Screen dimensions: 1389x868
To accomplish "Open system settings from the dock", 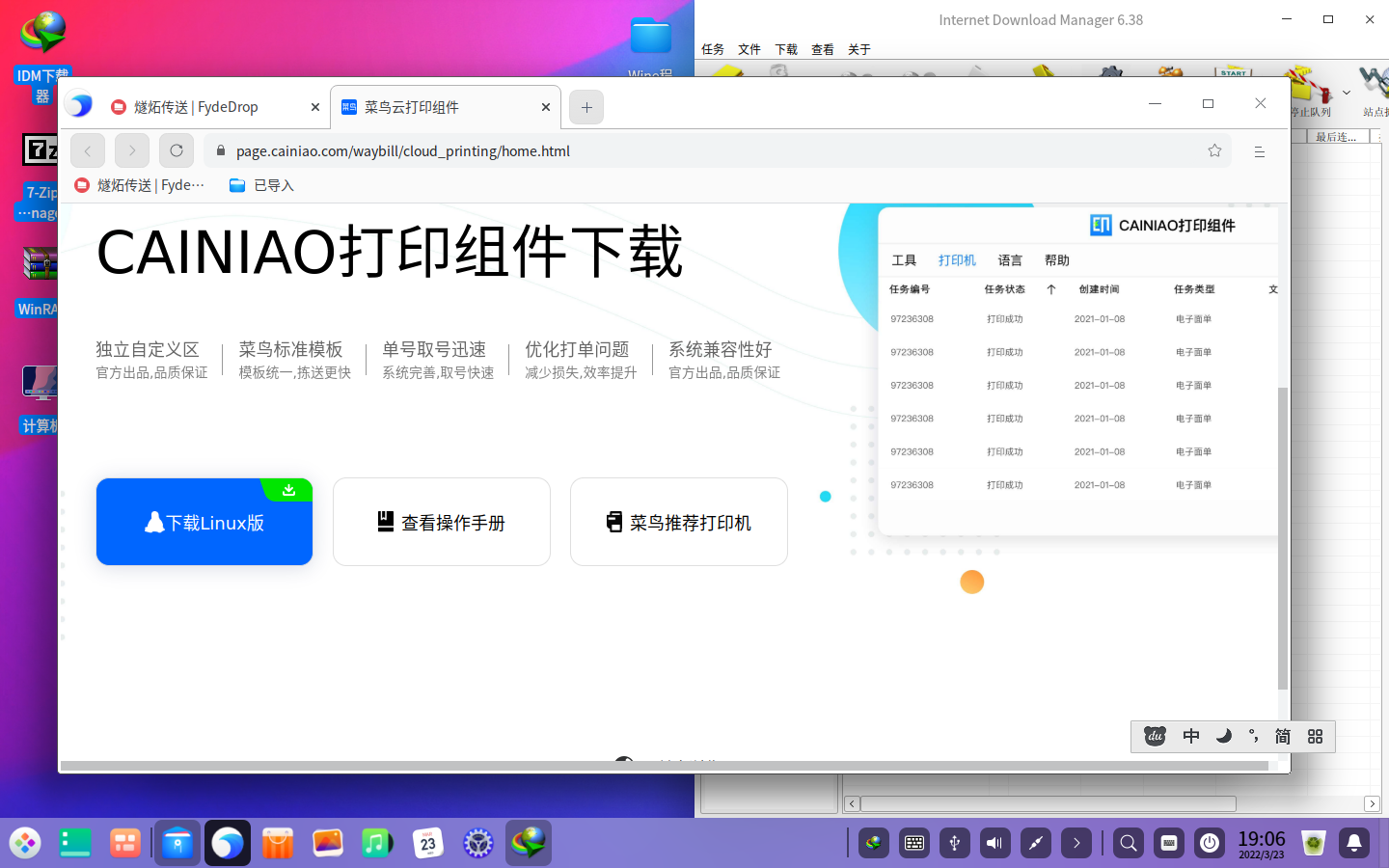I will pos(478,843).
